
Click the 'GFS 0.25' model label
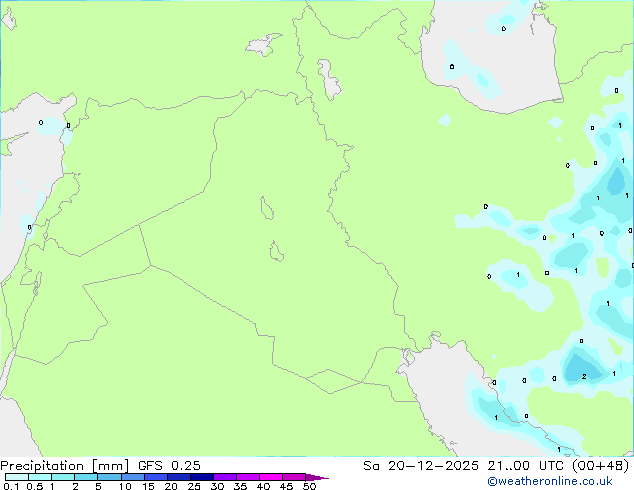169,466
